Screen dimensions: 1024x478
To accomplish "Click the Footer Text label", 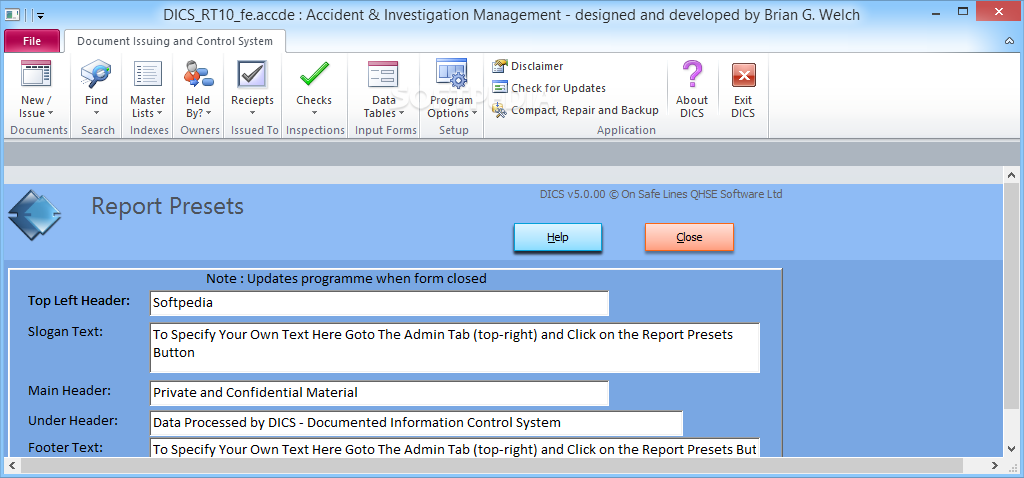I will click(x=65, y=447).
